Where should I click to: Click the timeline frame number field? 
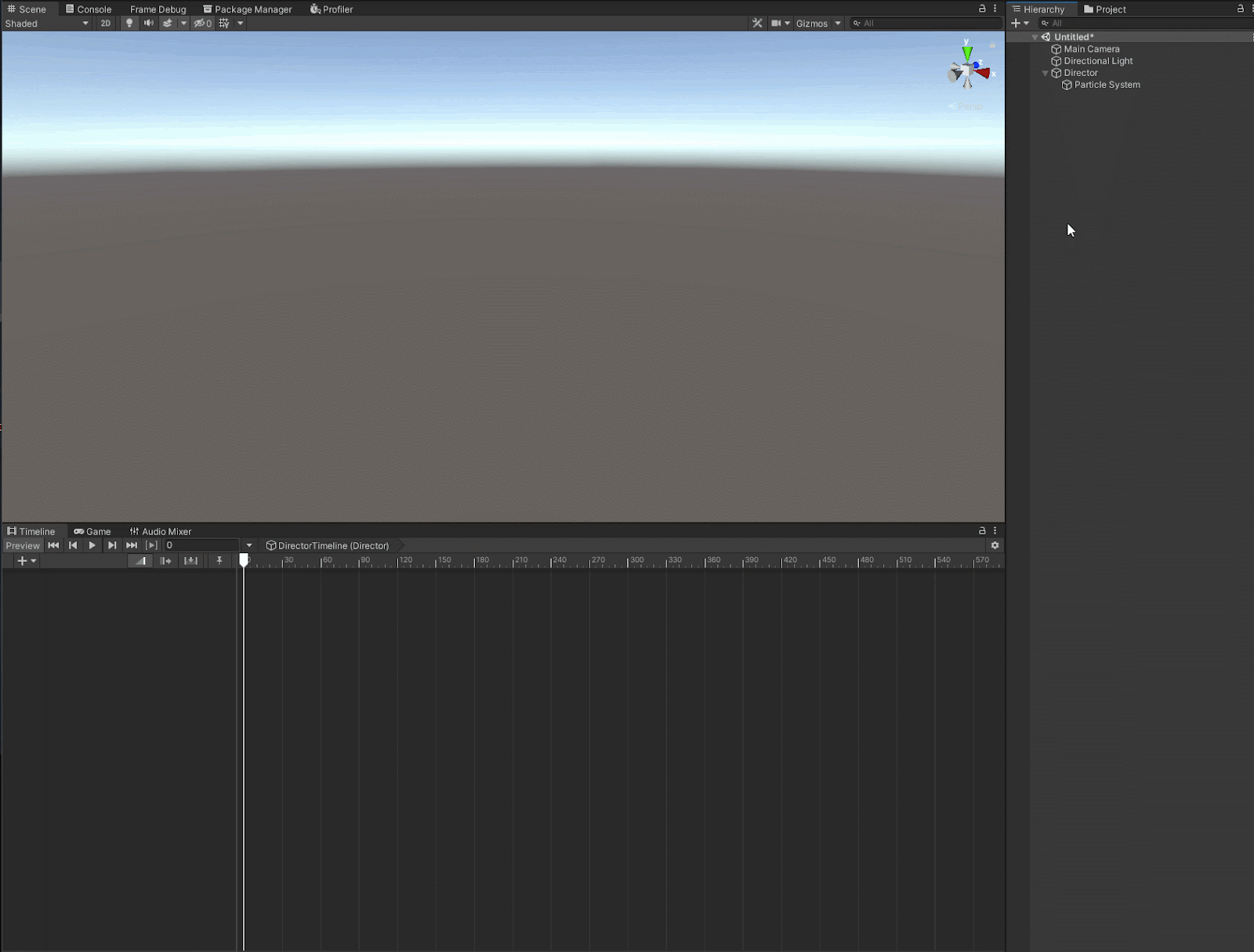tap(201, 545)
